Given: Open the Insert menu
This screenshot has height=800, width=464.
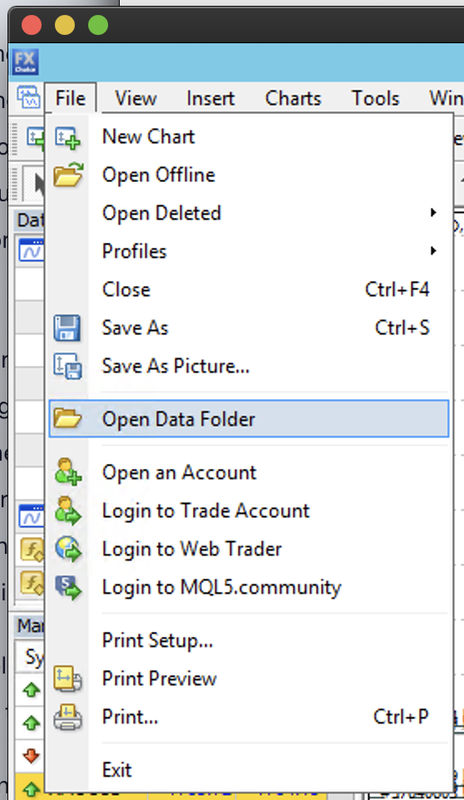Looking at the screenshot, I should [210, 98].
